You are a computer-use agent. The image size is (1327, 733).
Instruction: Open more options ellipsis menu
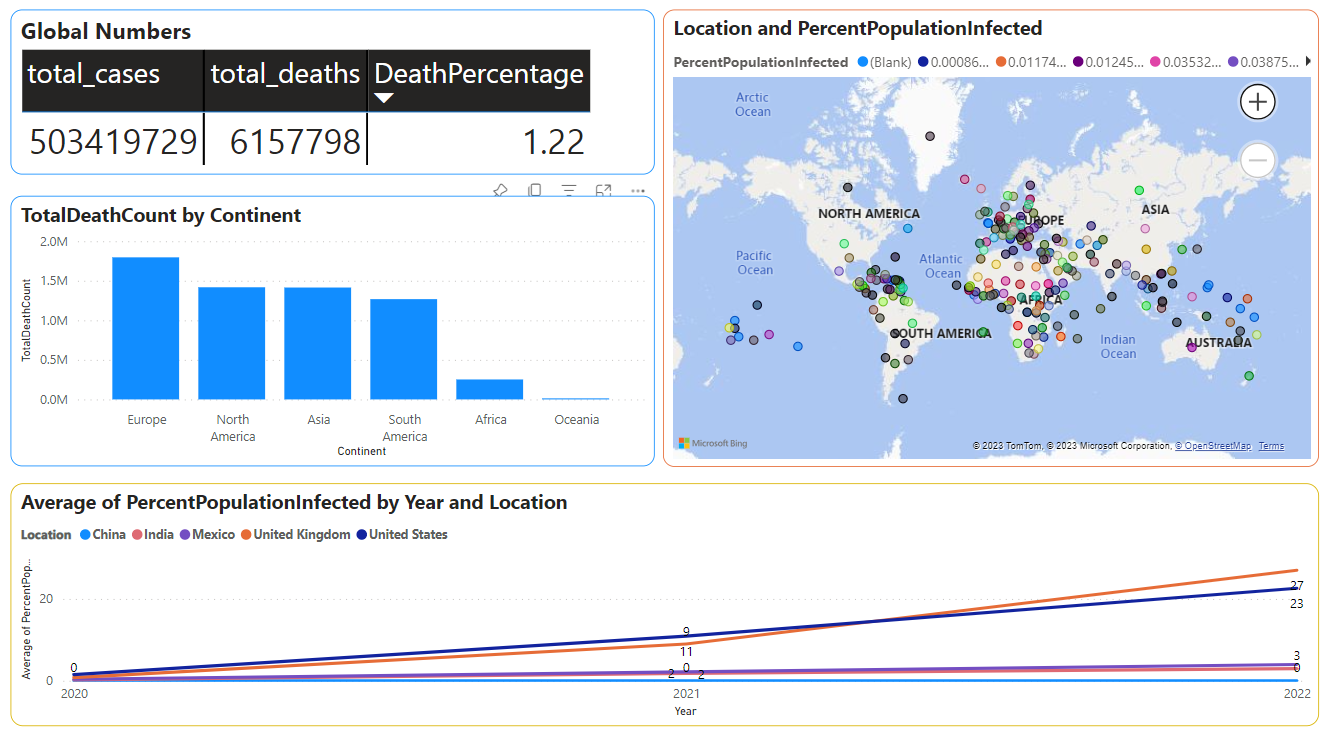[x=637, y=190]
